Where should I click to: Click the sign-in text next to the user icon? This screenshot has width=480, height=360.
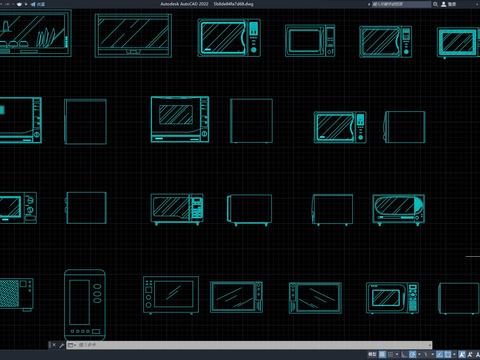452,4
